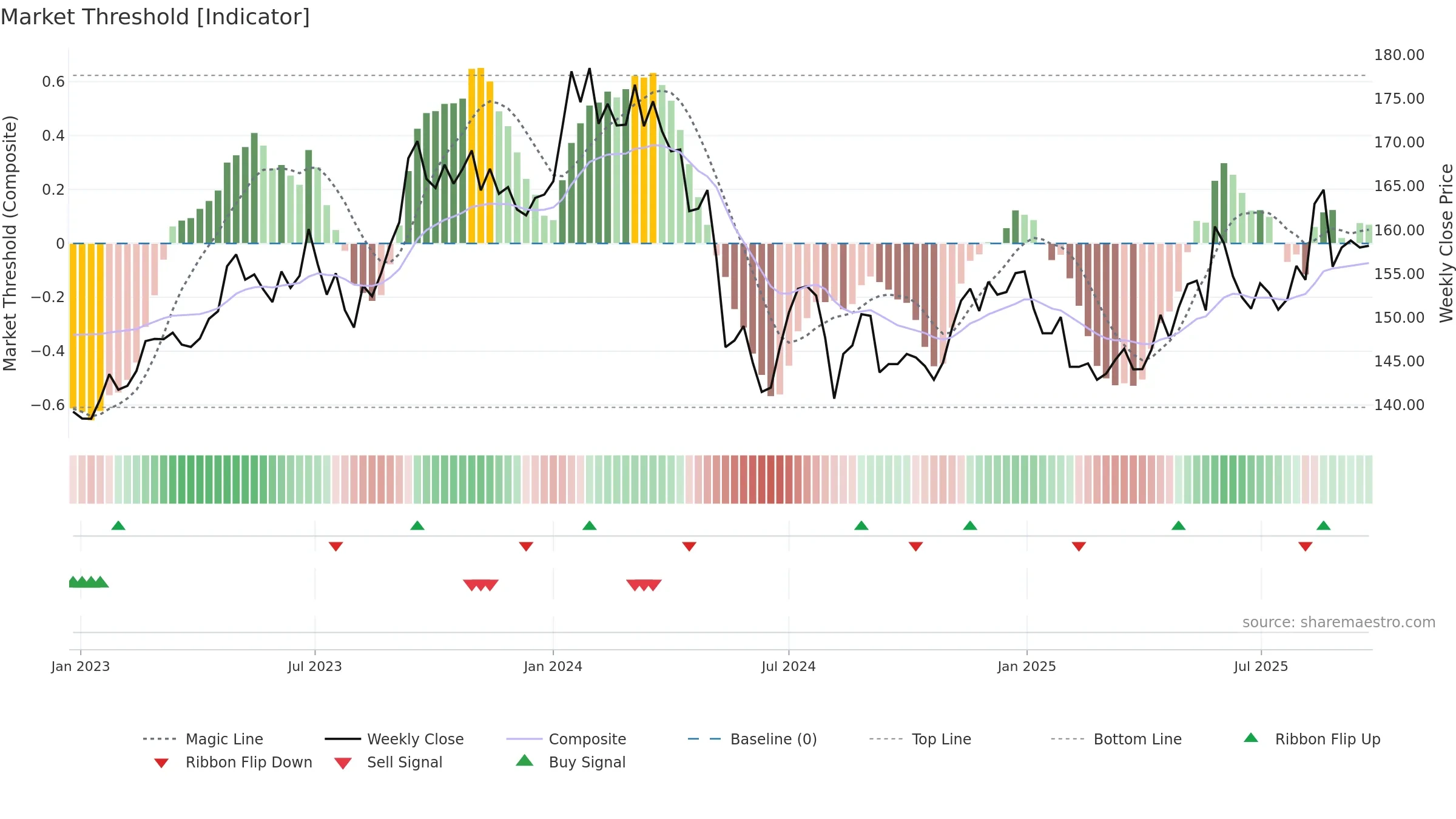
Task: Click the Jan 2023 date label
Action: [x=81, y=667]
